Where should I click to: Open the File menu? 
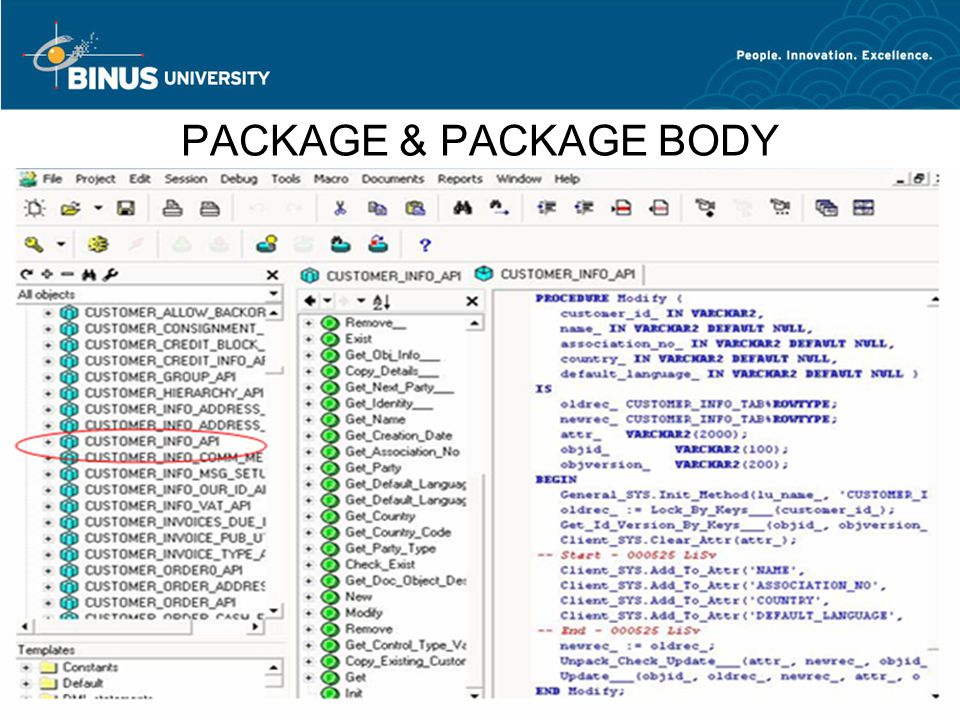[52, 179]
